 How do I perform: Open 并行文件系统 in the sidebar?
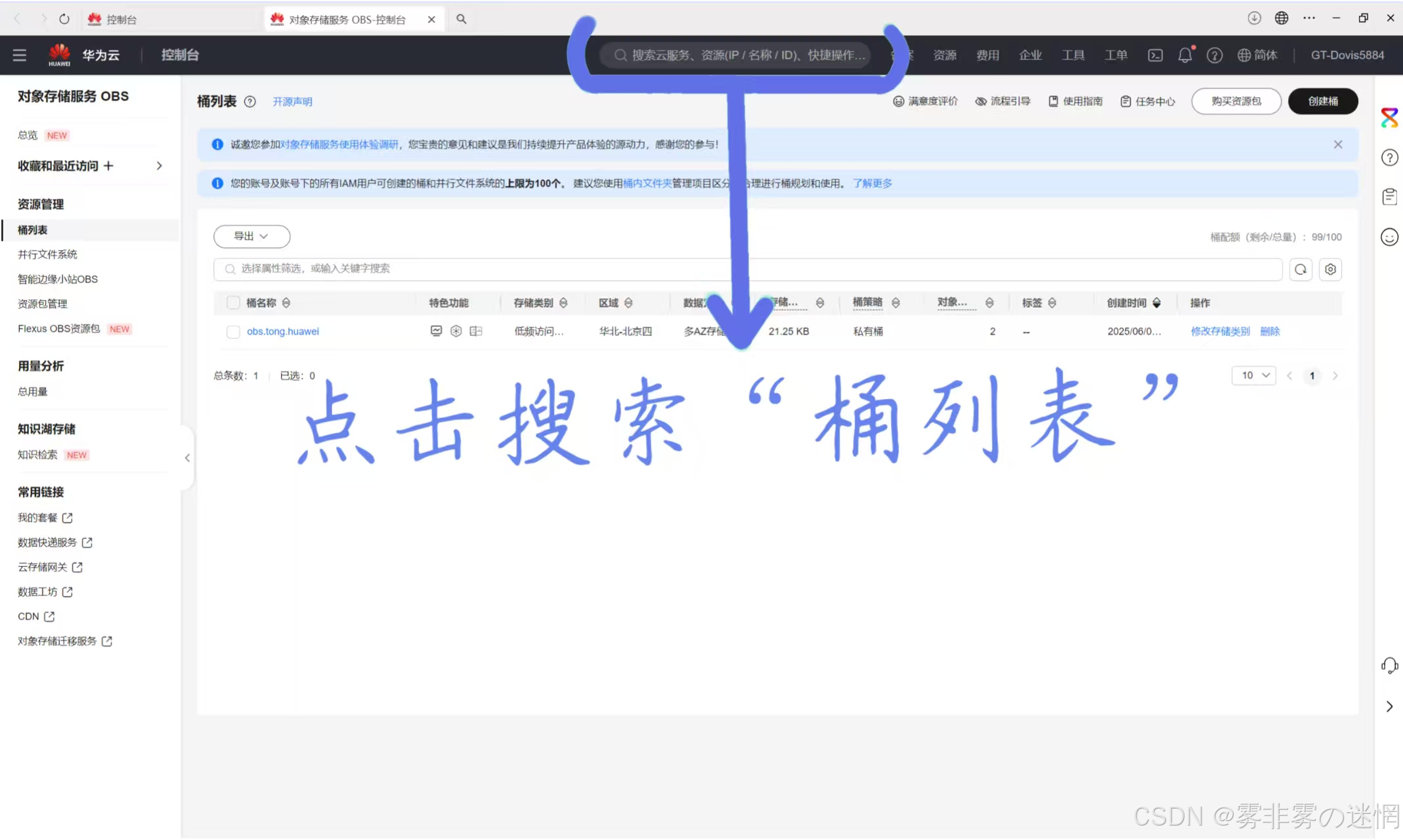tap(47, 255)
